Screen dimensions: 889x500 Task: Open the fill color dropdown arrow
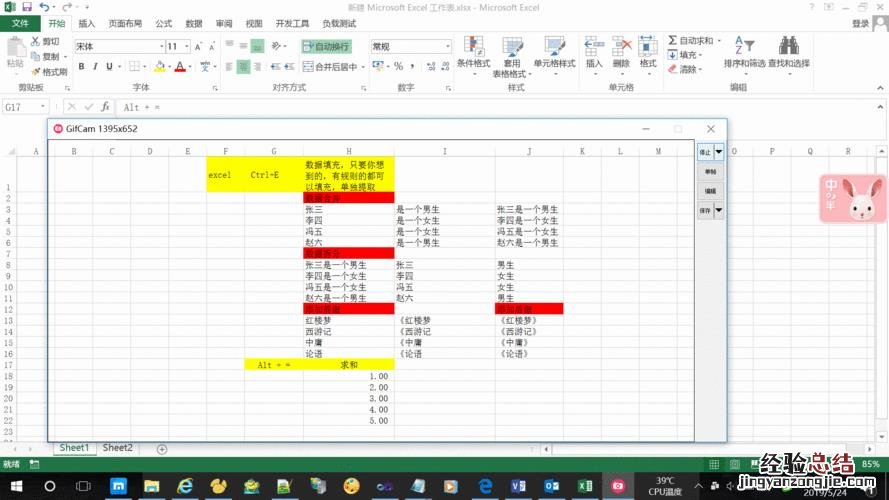coord(170,67)
